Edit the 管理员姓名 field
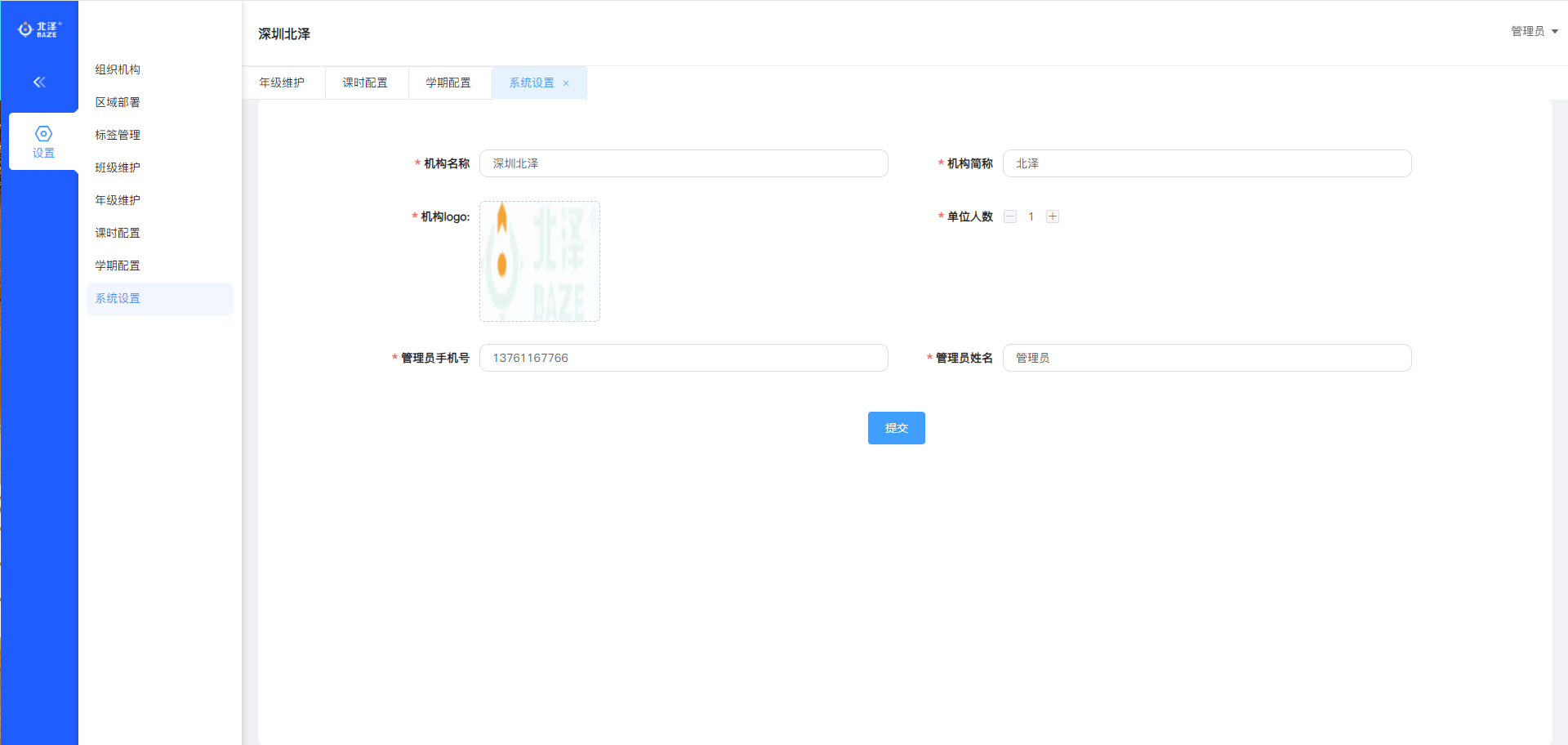Image resolution: width=1568 pixels, height=745 pixels. coord(1206,358)
